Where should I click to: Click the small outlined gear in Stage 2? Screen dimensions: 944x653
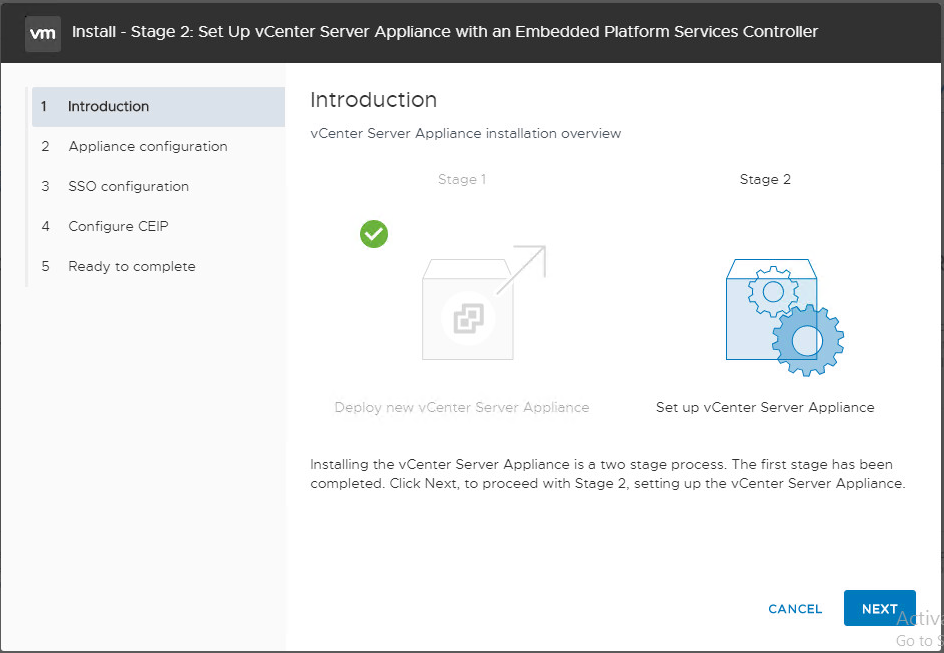tap(772, 292)
